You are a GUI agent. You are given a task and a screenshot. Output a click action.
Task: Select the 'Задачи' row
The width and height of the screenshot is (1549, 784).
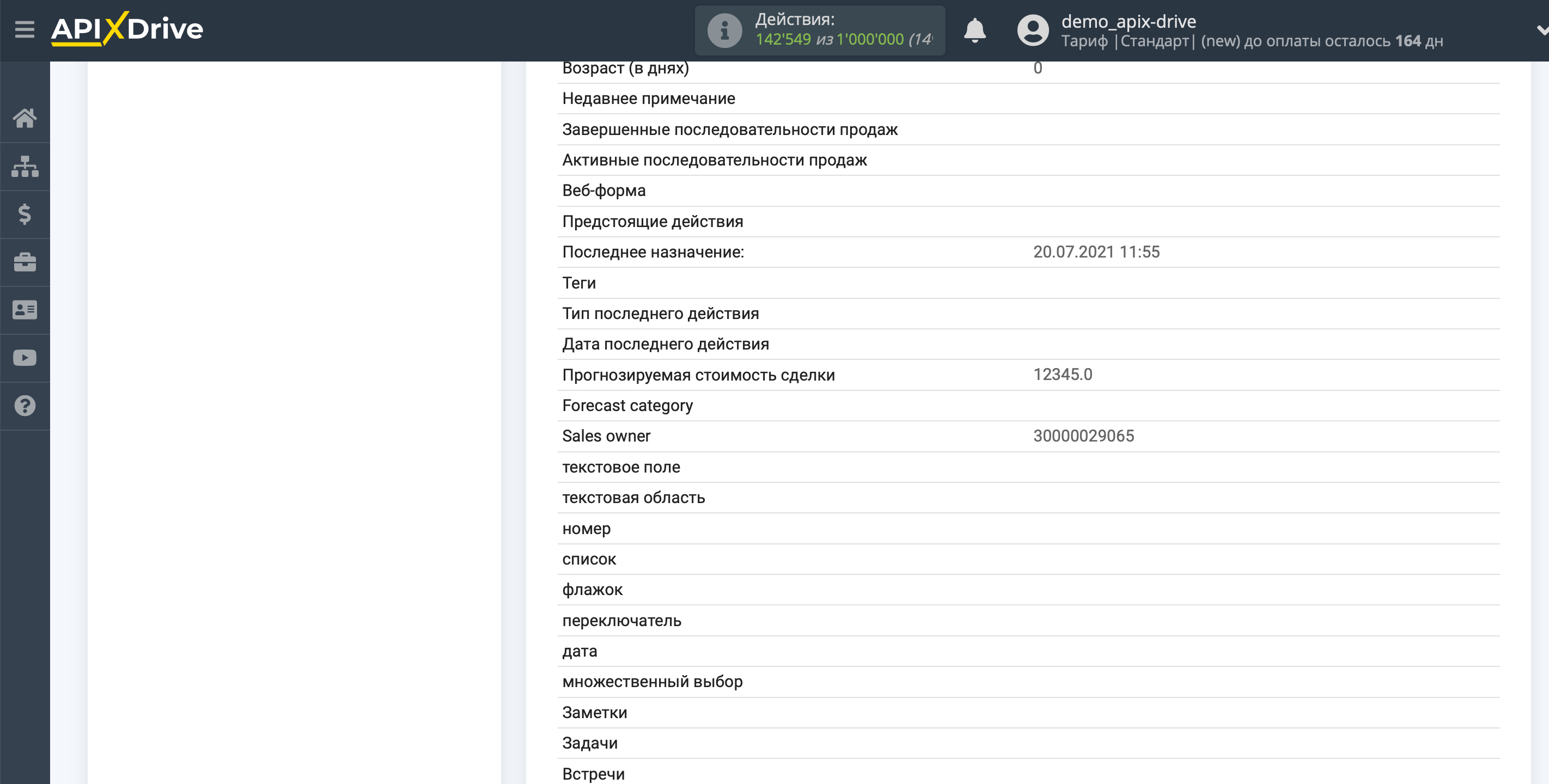pyautogui.click(x=1028, y=743)
